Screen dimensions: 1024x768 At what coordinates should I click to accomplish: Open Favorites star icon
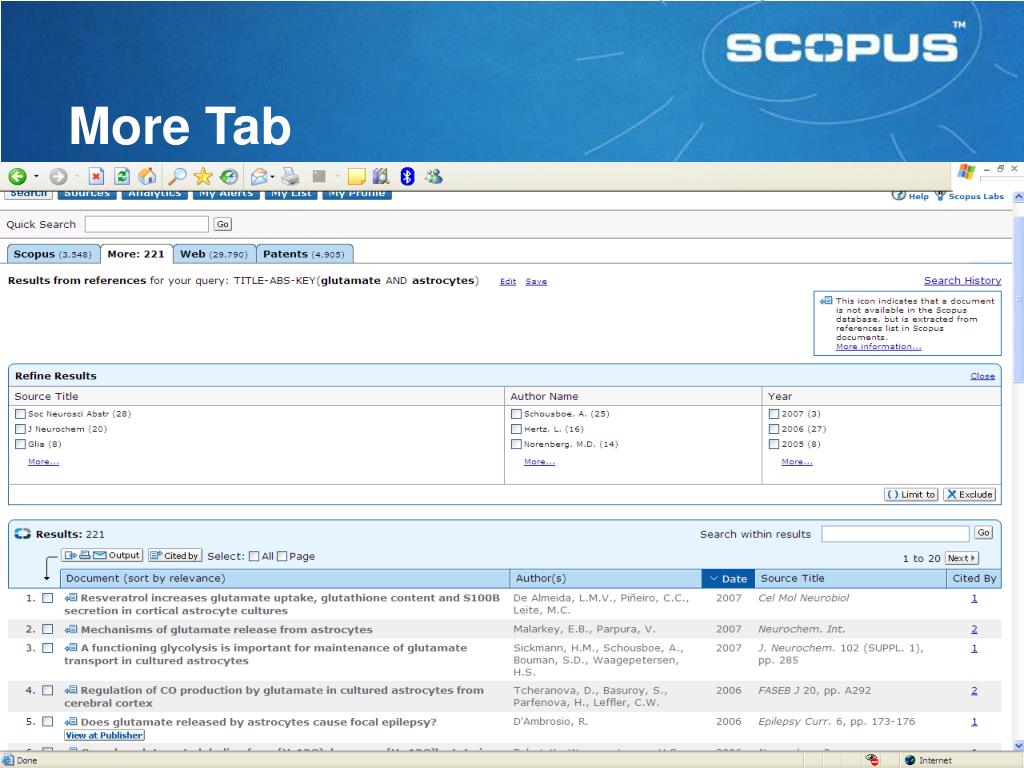(x=203, y=176)
